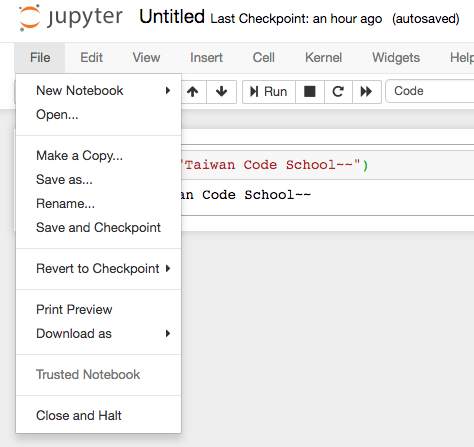Expand the Download as submenu
474x447 pixels.
(98, 334)
